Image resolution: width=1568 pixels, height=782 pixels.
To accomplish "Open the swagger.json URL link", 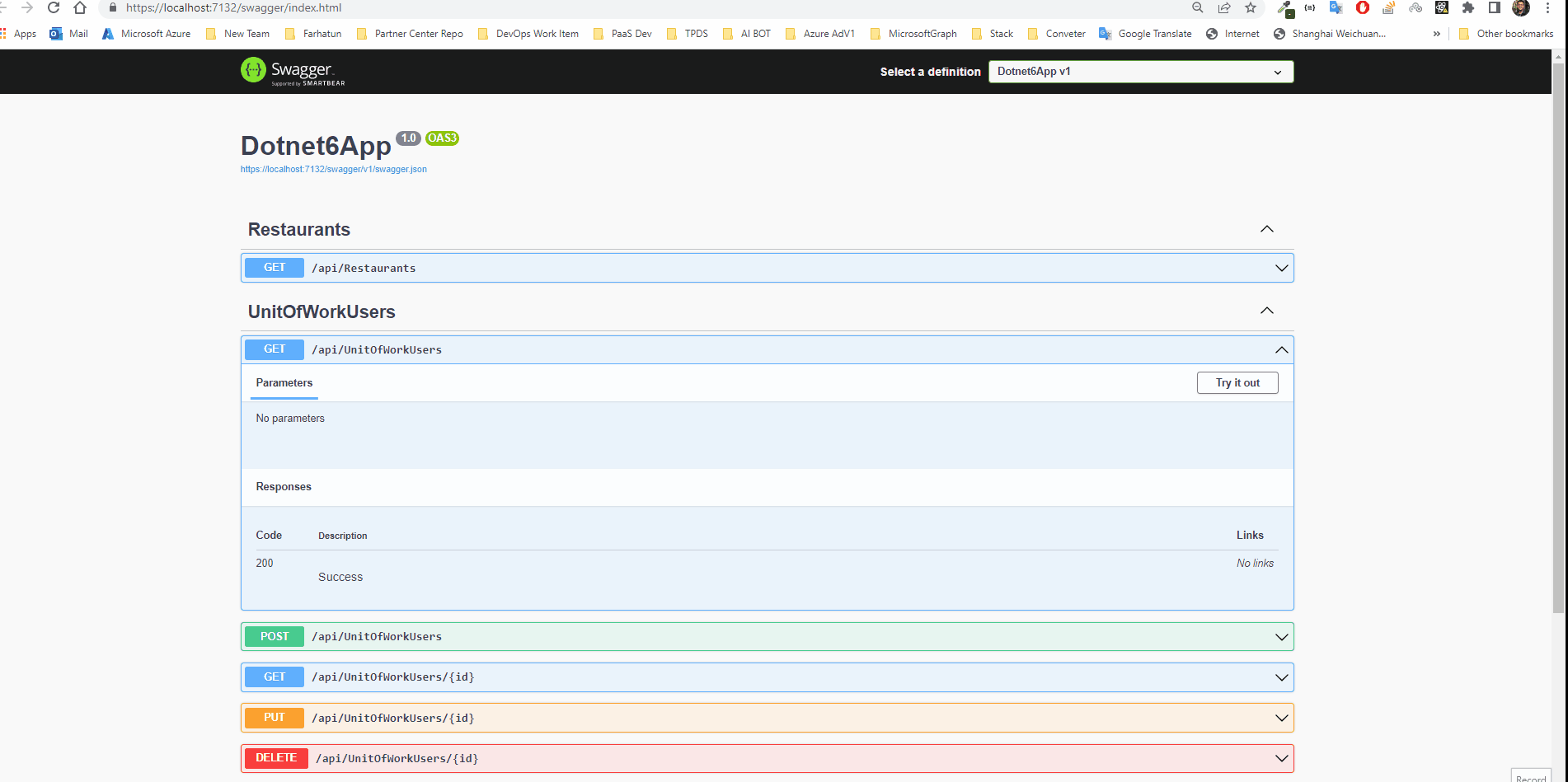I will pyautogui.click(x=334, y=169).
